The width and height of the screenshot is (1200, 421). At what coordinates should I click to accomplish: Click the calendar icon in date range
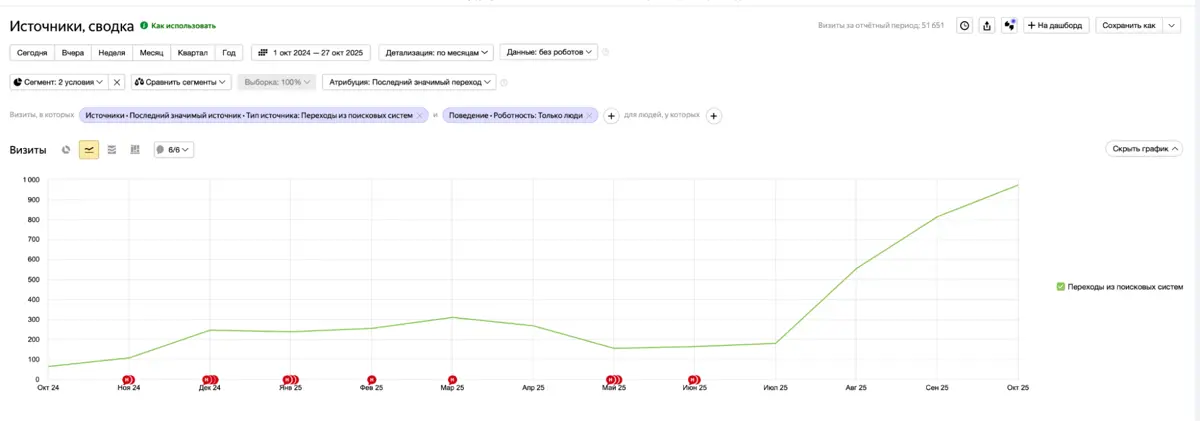coord(263,52)
